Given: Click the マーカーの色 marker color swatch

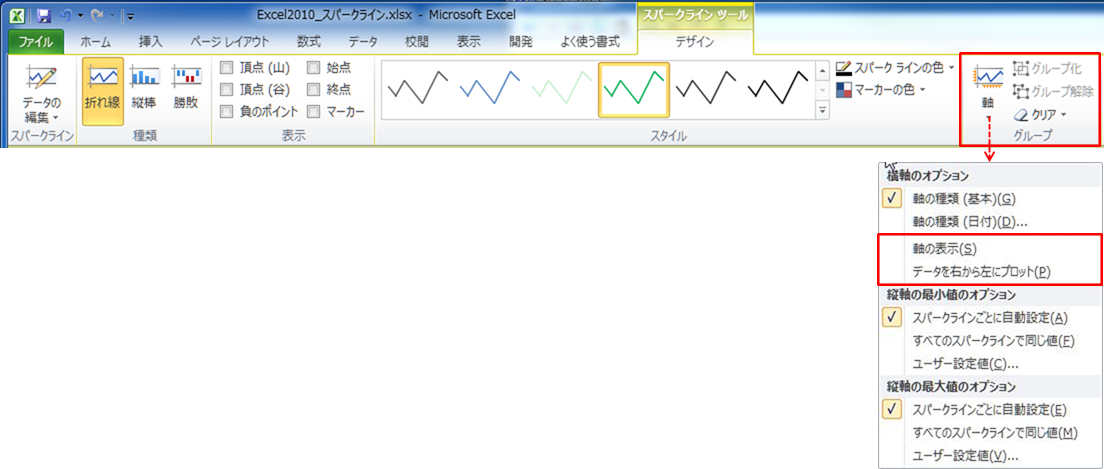Looking at the screenshot, I should tap(843, 90).
